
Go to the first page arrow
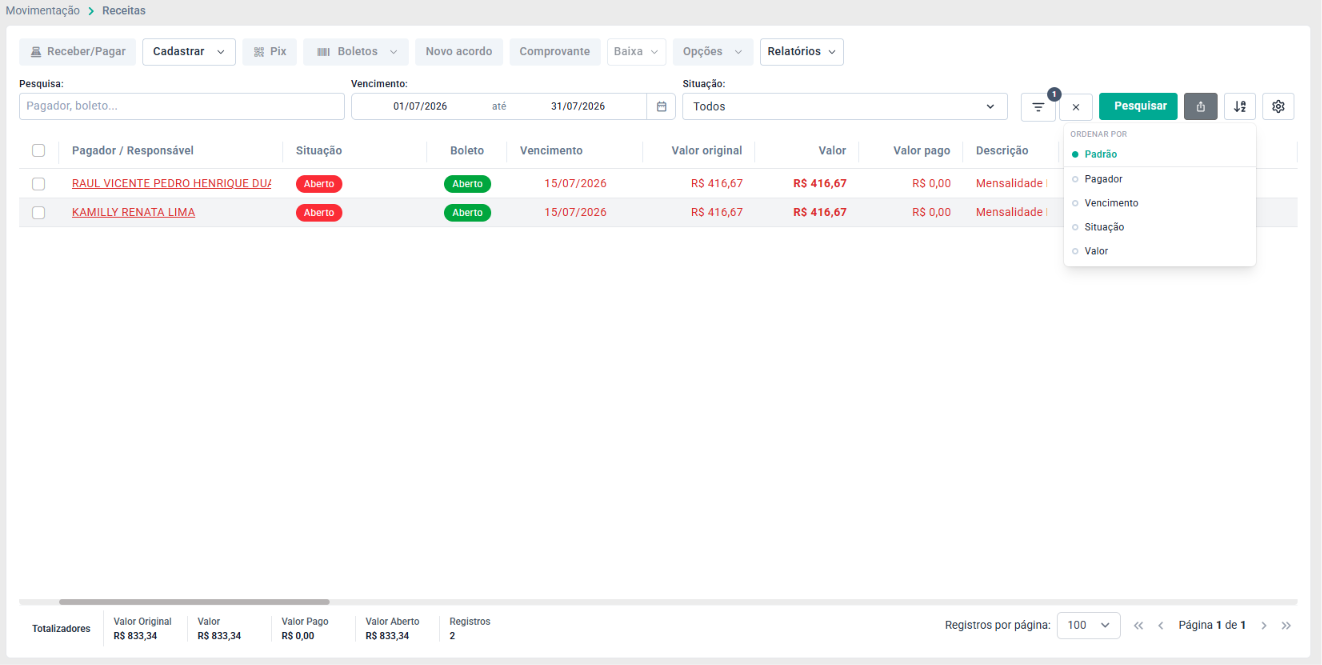click(1138, 625)
